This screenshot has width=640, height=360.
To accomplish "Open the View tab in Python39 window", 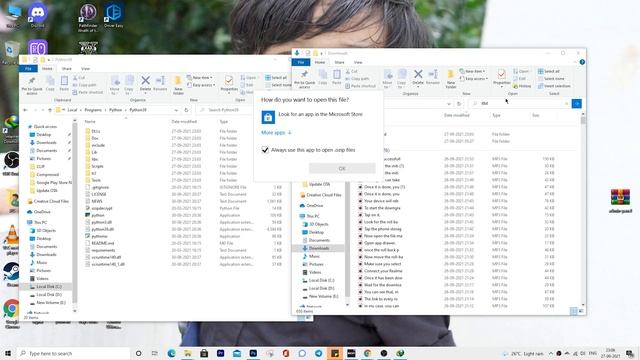I will pyautogui.click(x=85, y=69).
